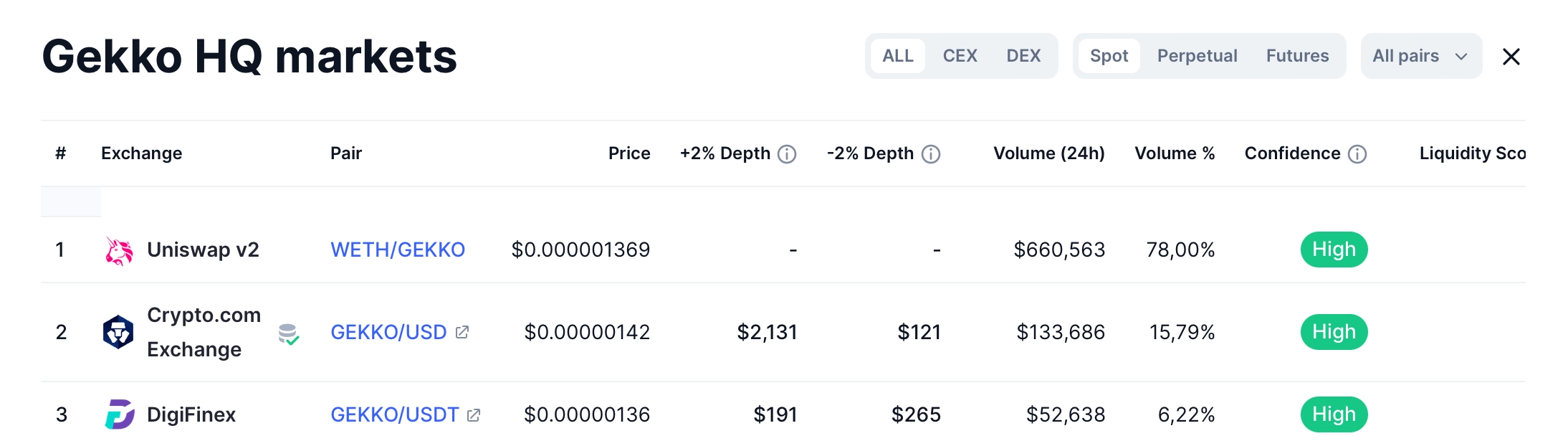Click external link icon next to GEKKO/USDT

click(474, 415)
